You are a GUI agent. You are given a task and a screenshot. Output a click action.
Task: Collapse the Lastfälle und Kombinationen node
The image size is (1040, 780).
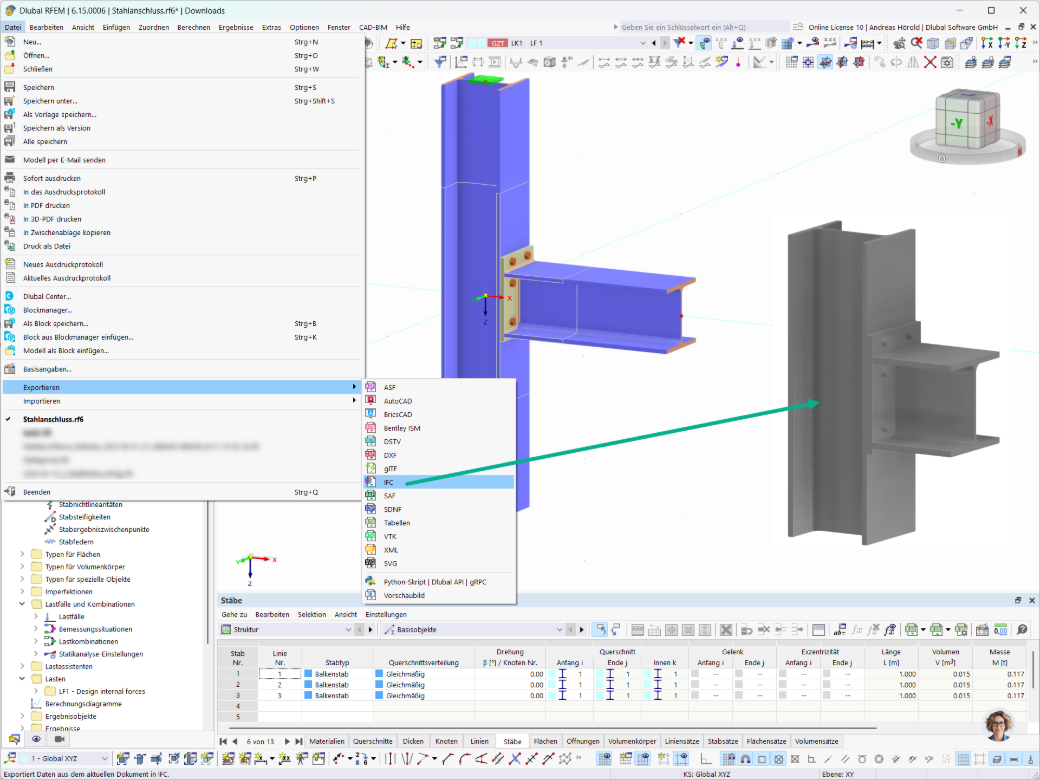(x=22, y=604)
